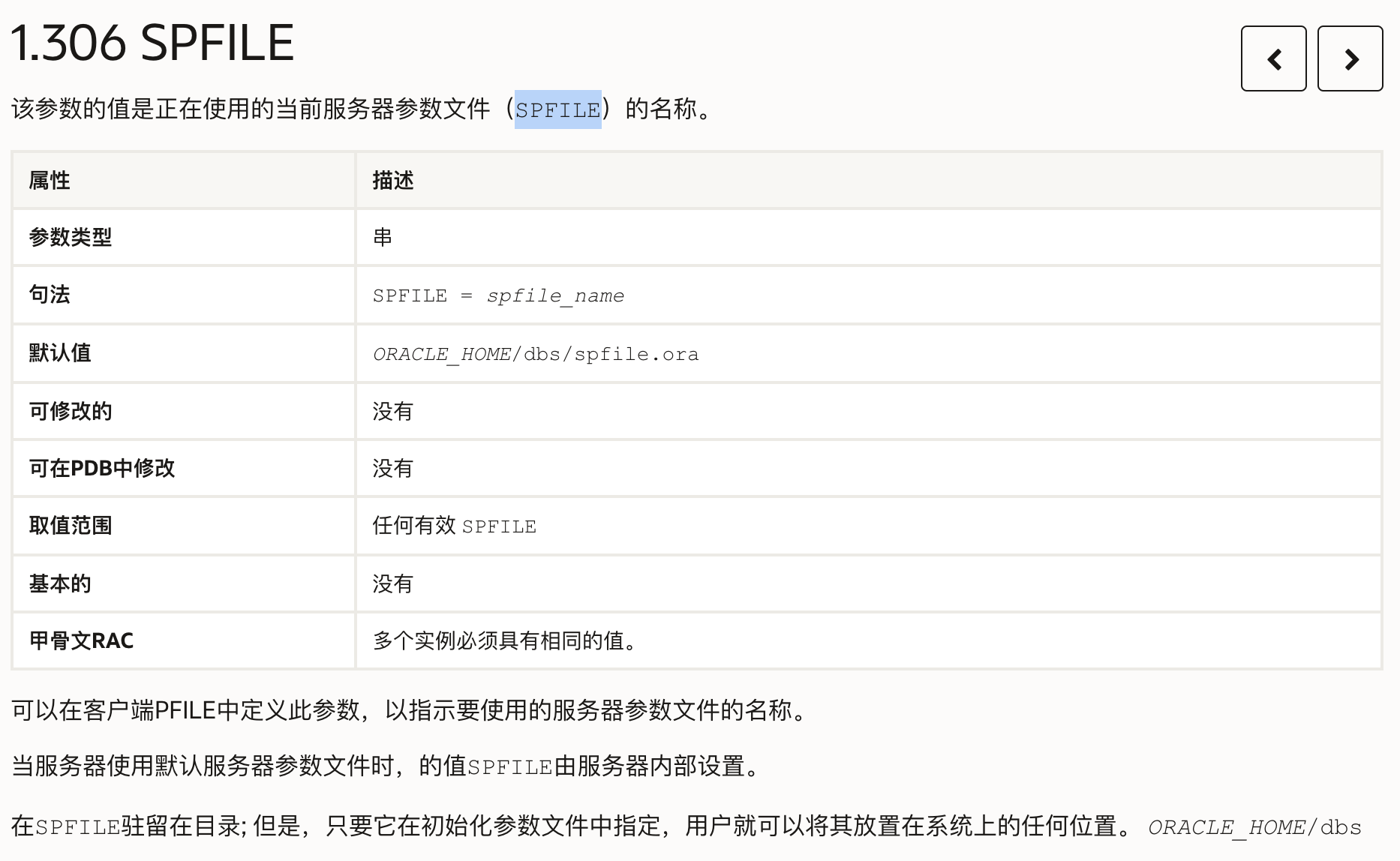
Task: Click the highlighted SPFILE code in intro sentence
Action: [557, 110]
